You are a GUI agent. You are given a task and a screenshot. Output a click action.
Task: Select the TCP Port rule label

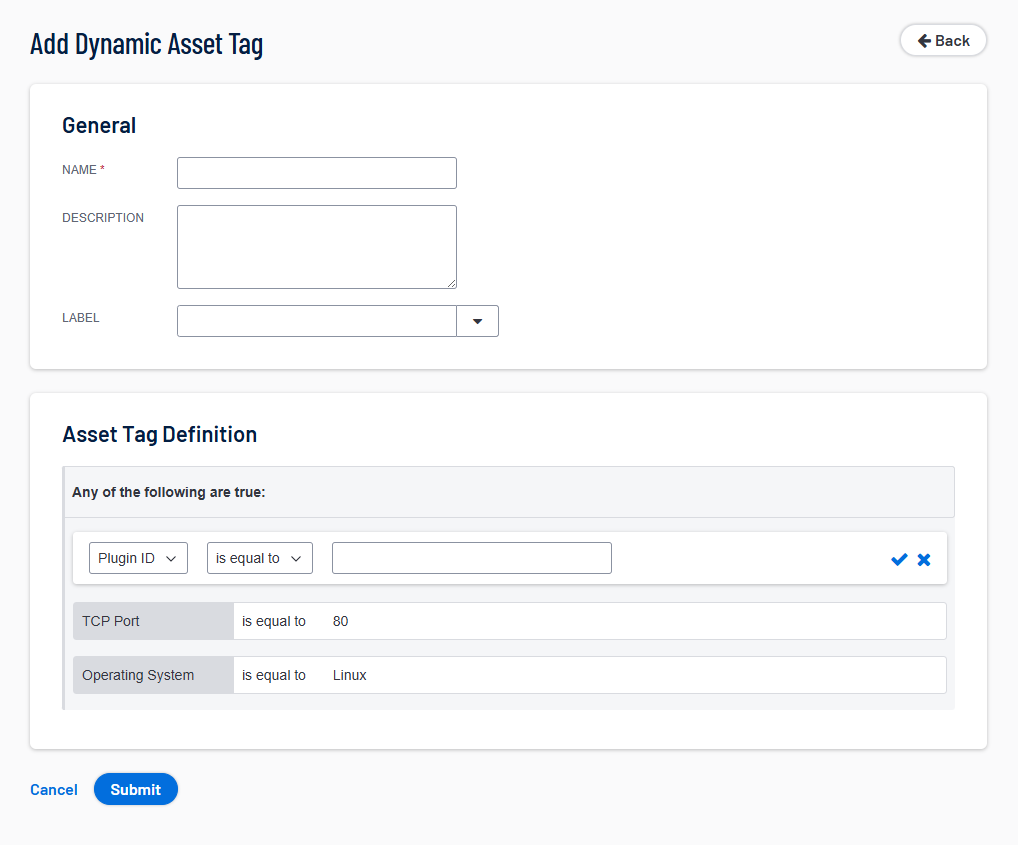pos(111,621)
